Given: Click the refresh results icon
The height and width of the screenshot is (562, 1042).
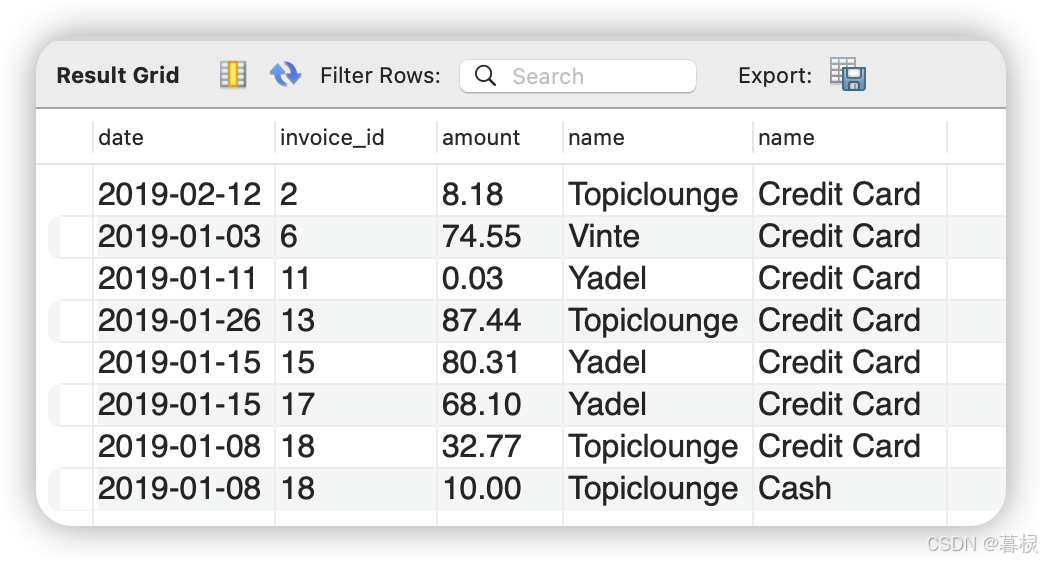Looking at the screenshot, I should click(285, 74).
